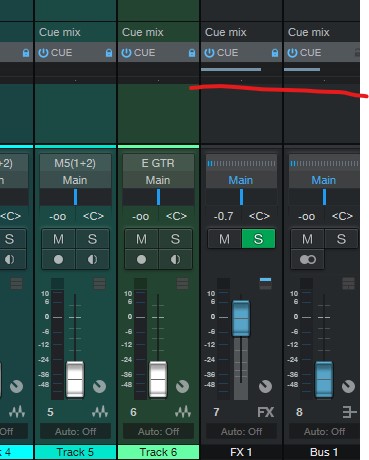Activate the CUE power icon on Bus 1
Screen dimensions: 369x460
(x=292, y=53)
